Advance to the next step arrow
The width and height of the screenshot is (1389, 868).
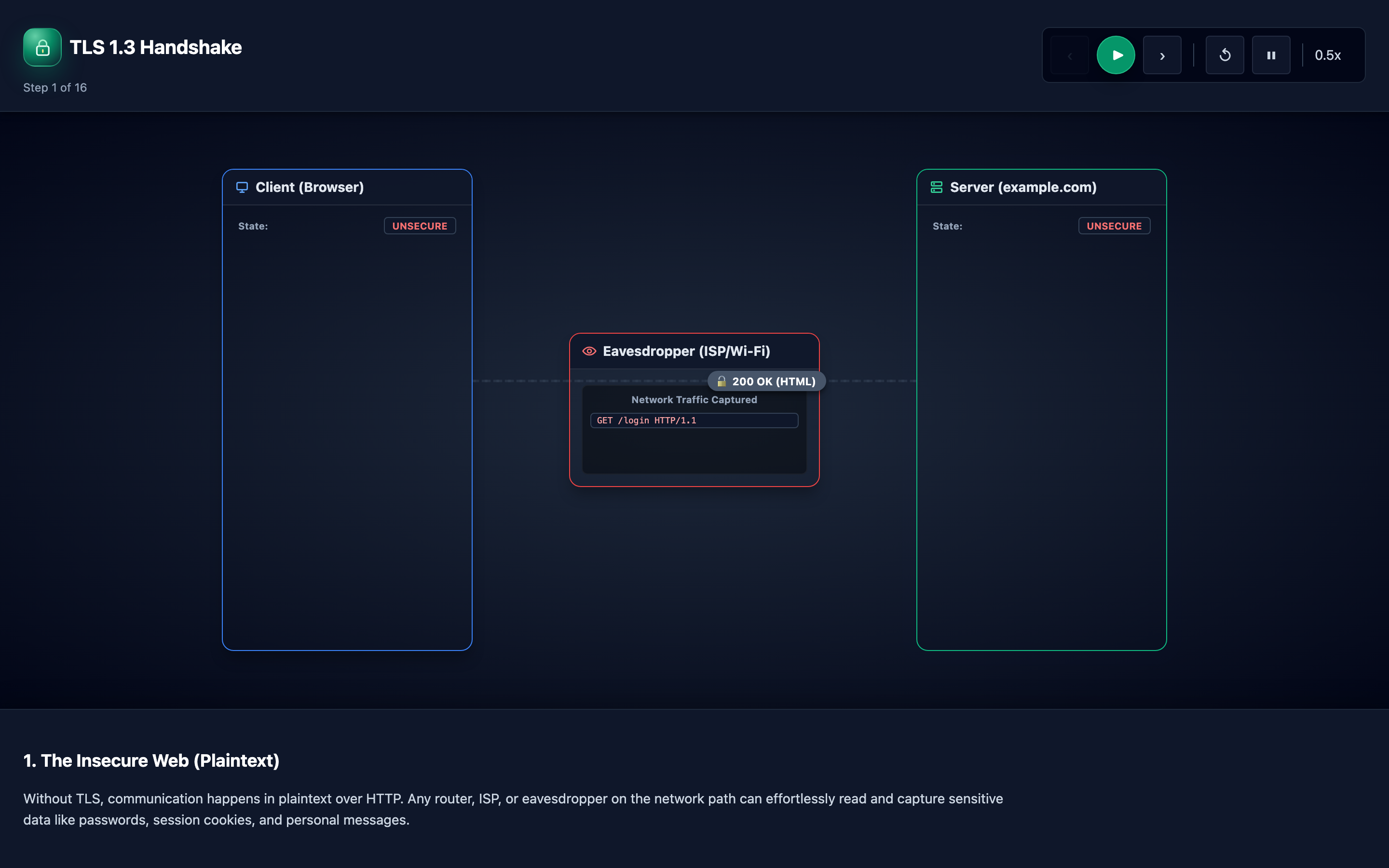1162,55
